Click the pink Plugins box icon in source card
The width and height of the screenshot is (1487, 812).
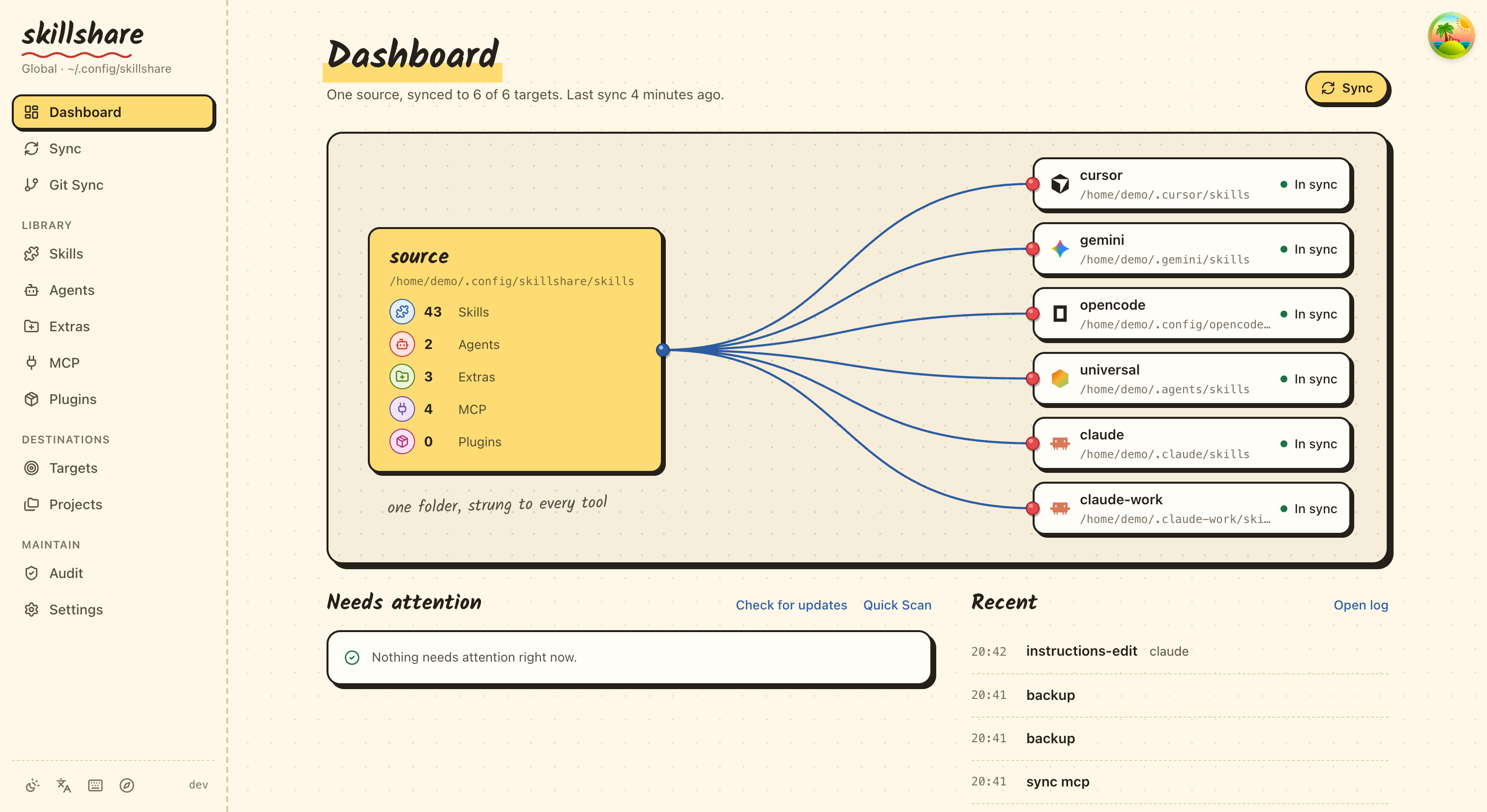pos(402,441)
